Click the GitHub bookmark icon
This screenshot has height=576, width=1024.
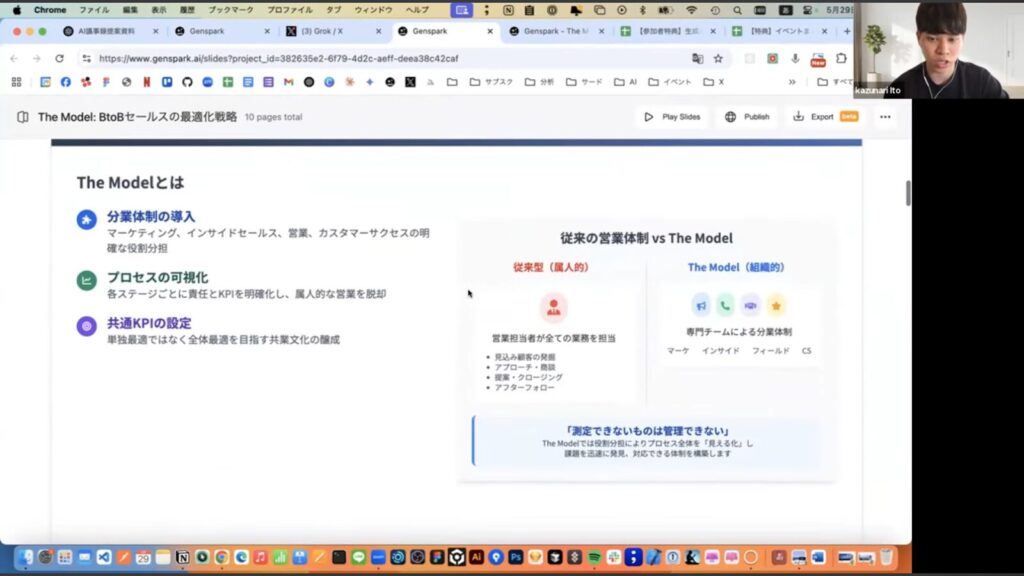(190, 82)
